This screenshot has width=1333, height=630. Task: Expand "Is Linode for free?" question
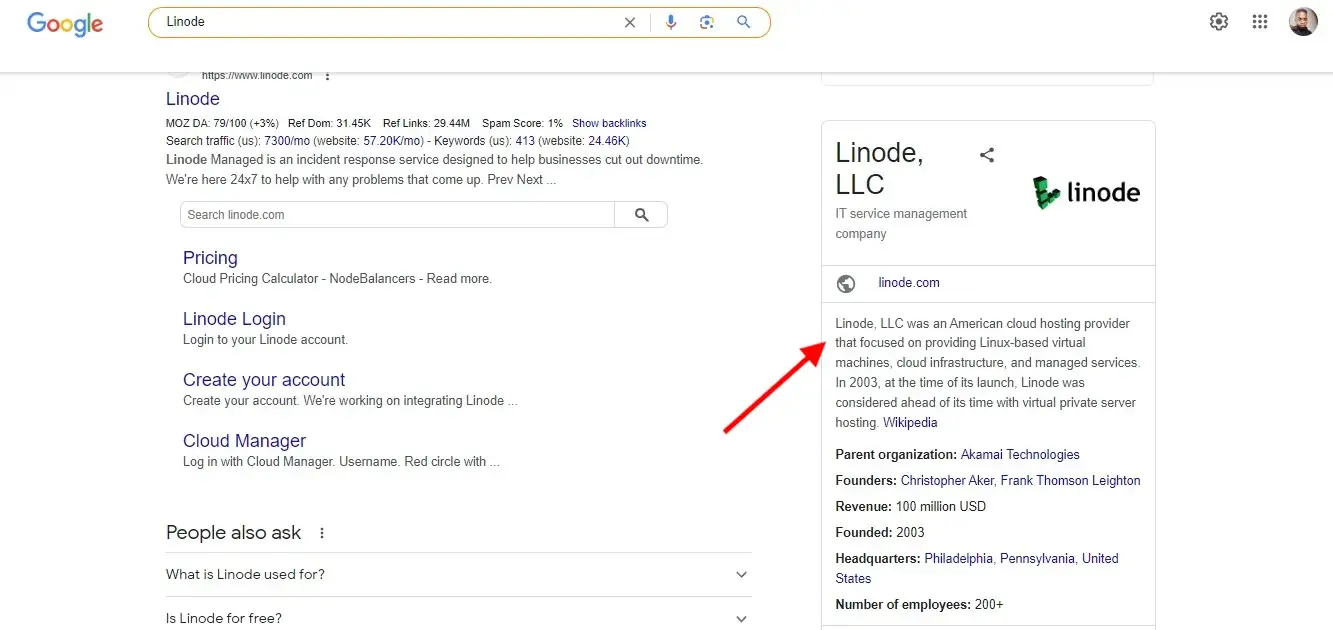[x=459, y=618]
